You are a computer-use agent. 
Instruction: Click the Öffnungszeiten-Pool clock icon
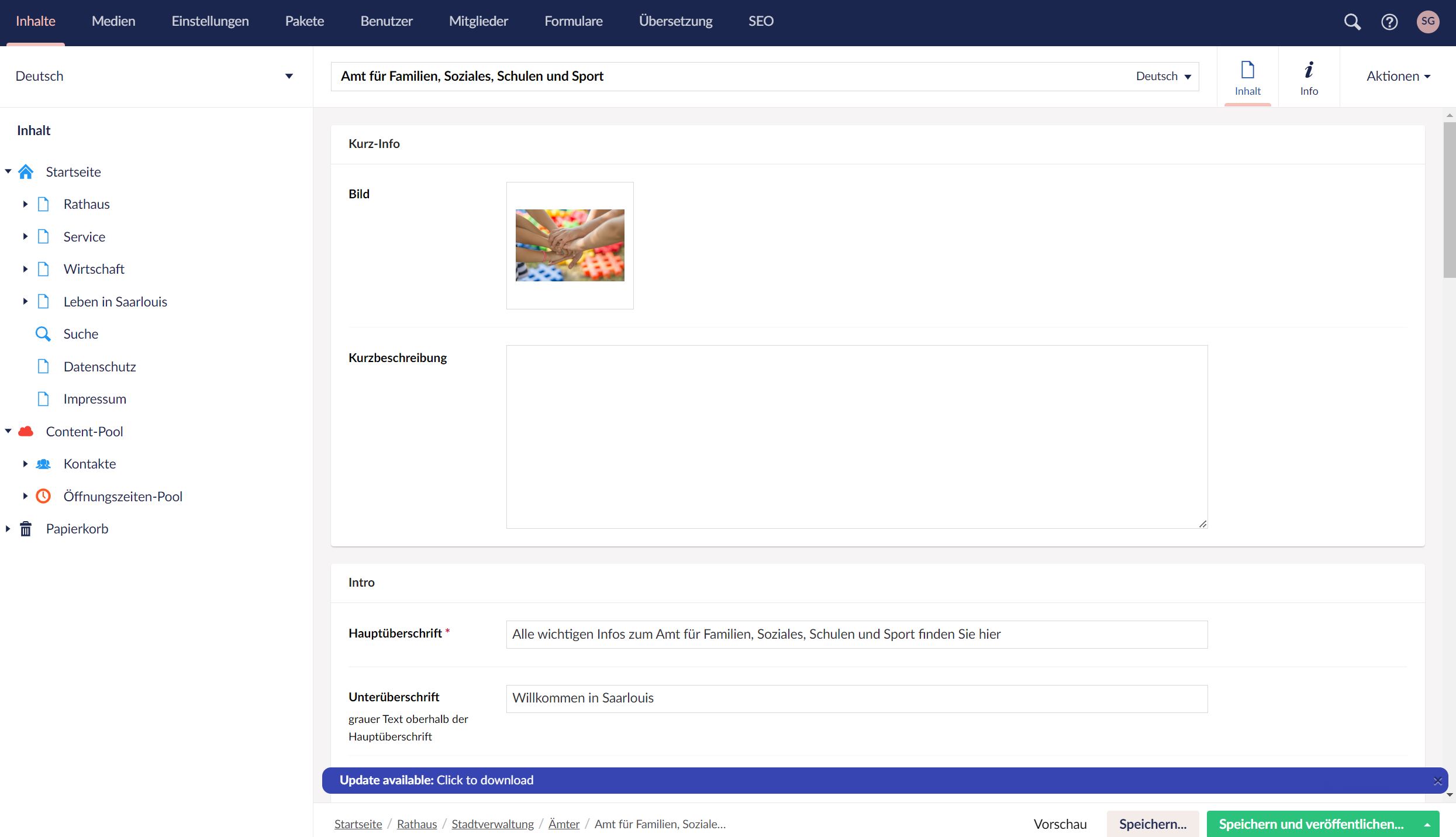coord(43,497)
